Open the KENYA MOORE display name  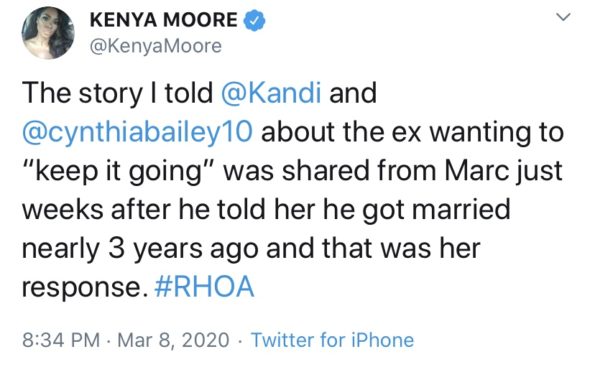[164, 20]
